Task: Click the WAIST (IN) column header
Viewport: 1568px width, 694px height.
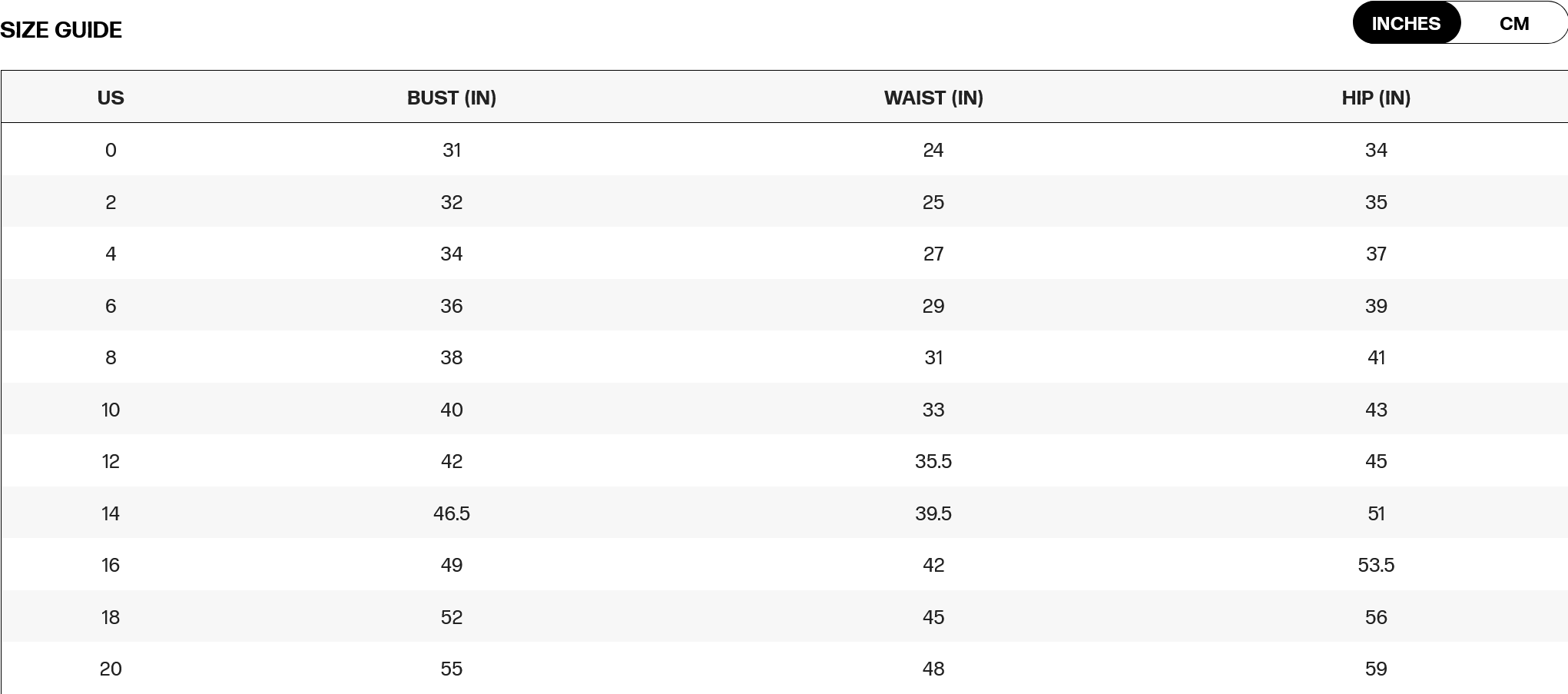Action: coord(933,98)
